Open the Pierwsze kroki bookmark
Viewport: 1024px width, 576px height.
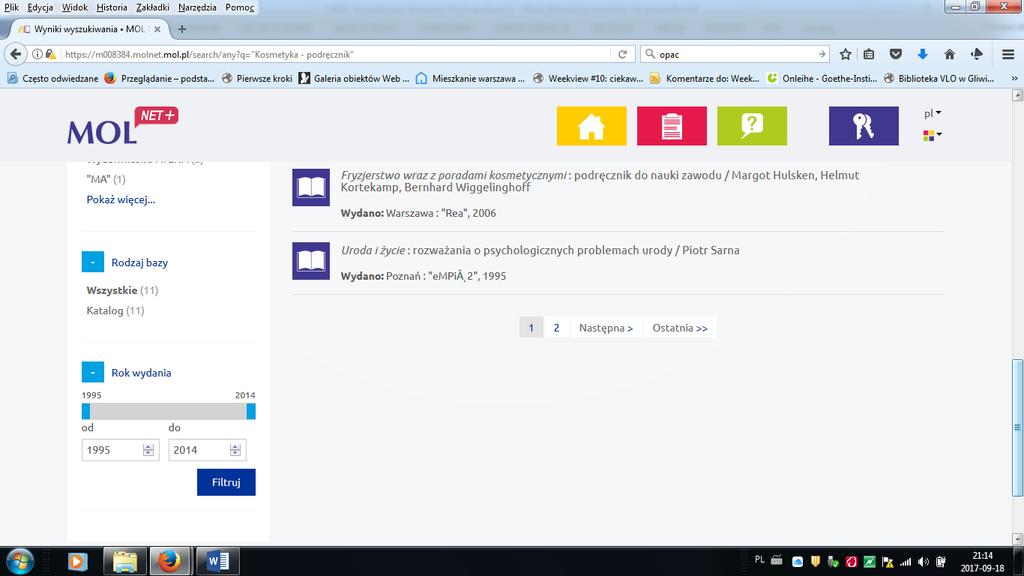[257, 78]
